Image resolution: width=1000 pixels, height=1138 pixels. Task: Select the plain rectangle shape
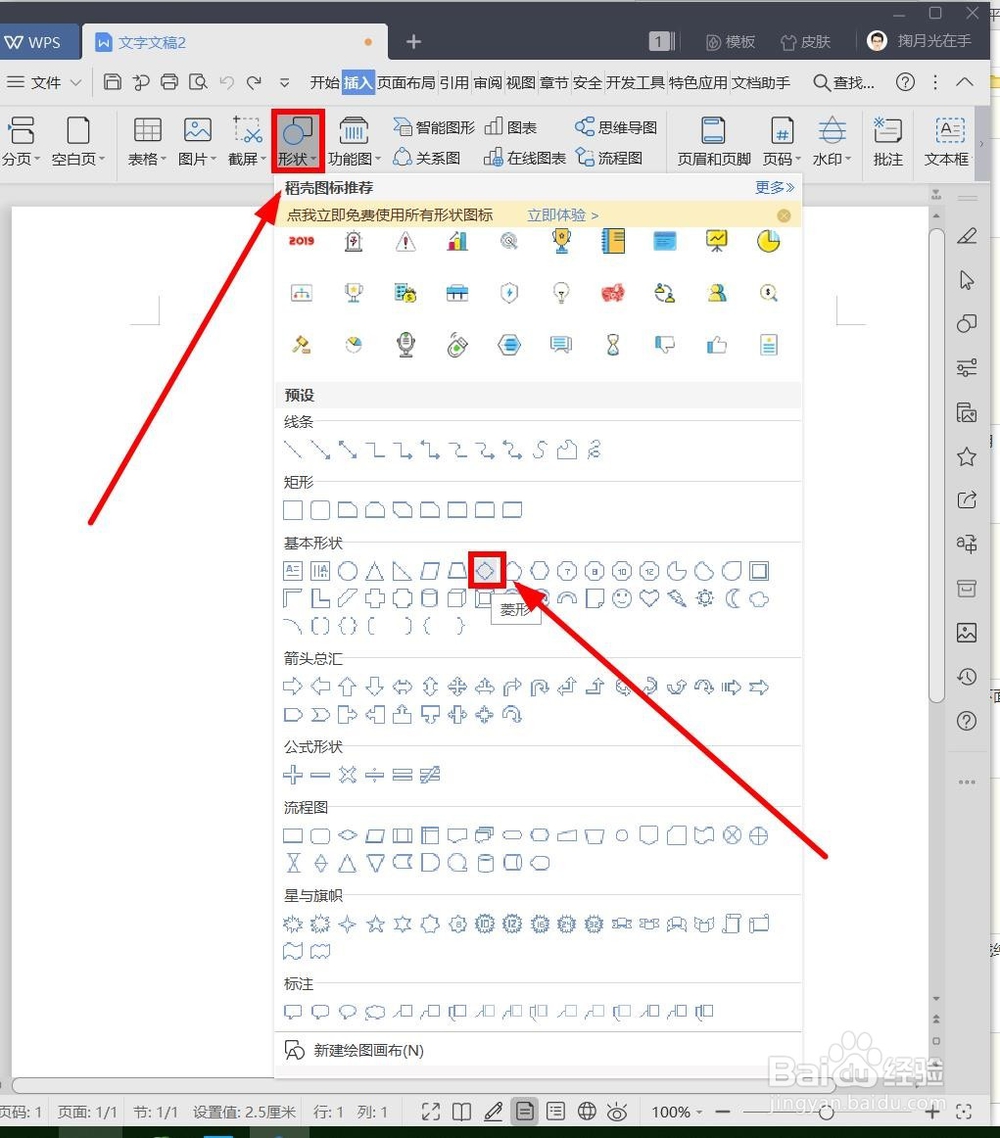[292, 510]
